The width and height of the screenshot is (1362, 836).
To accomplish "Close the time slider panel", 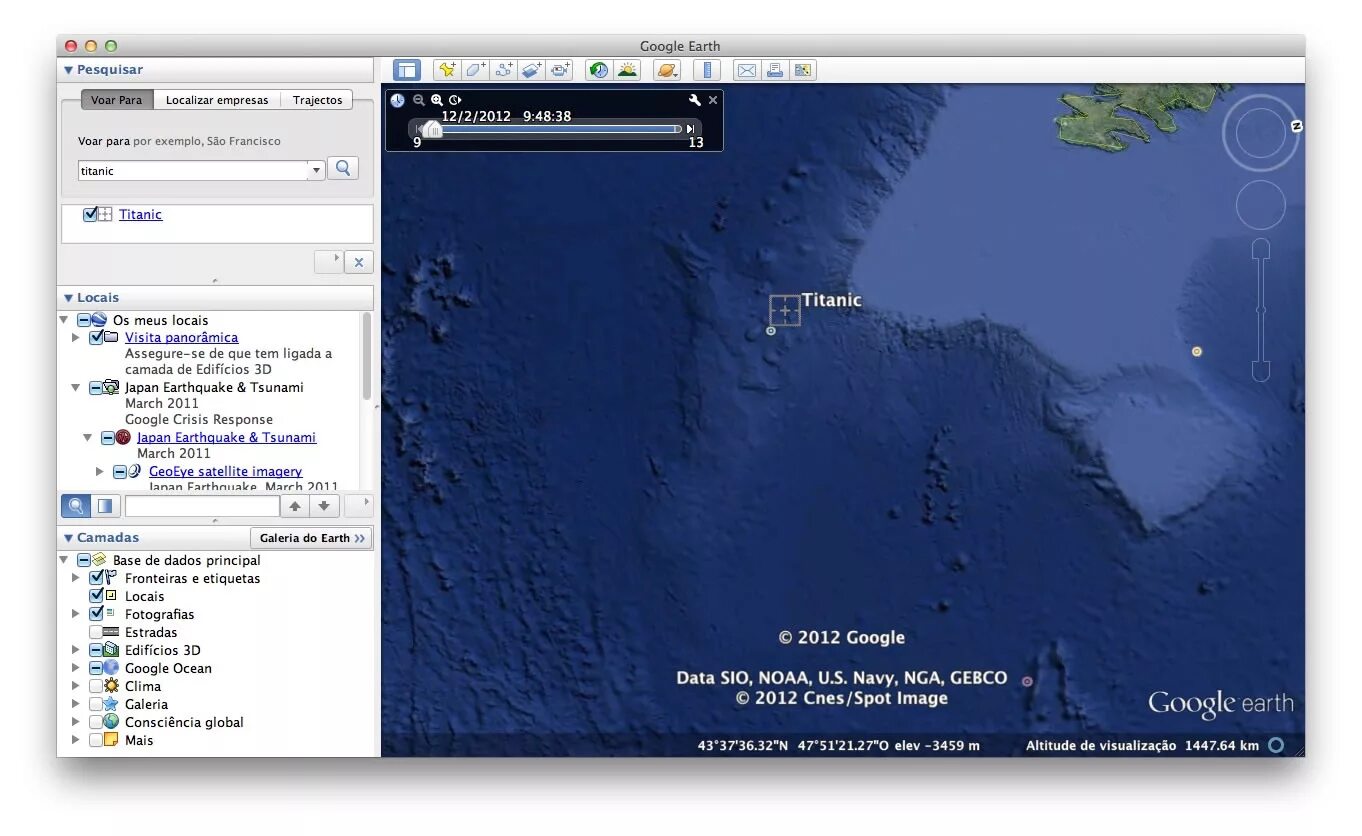I will click(x=713, y=100).
